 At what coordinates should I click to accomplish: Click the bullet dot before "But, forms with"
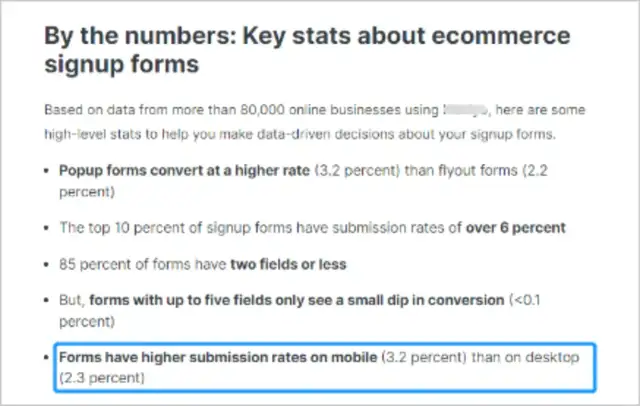tap(48, 302)
